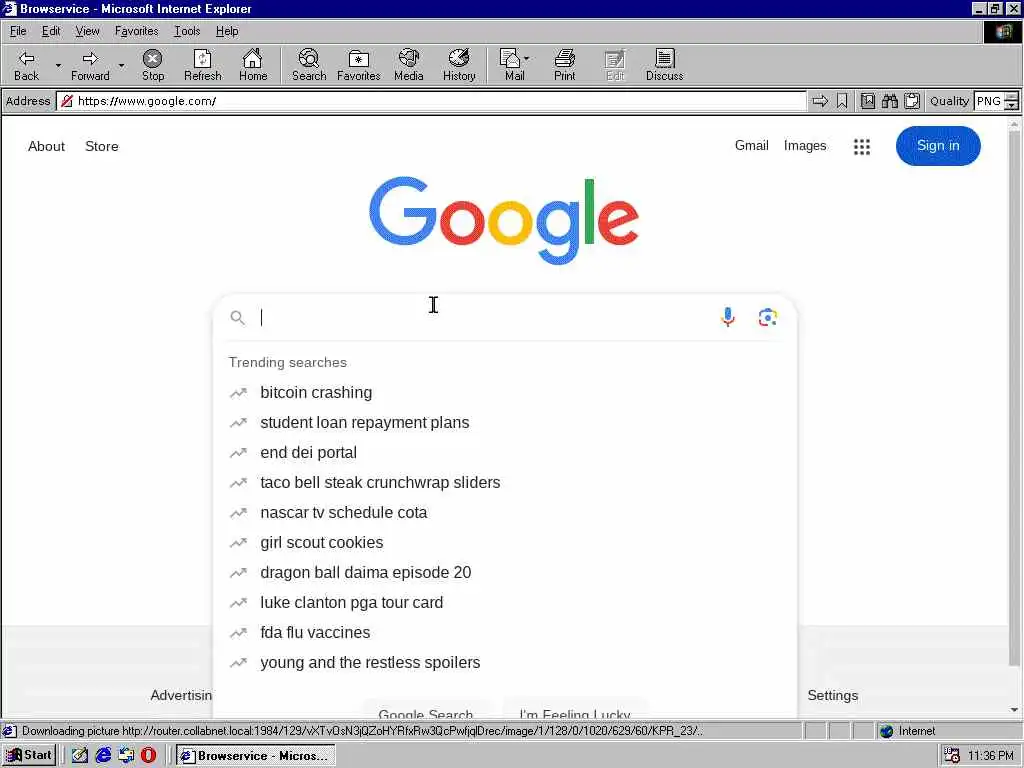
Task: Click the clipboard paste icon near Quality
Action: (x=912, y=101)
